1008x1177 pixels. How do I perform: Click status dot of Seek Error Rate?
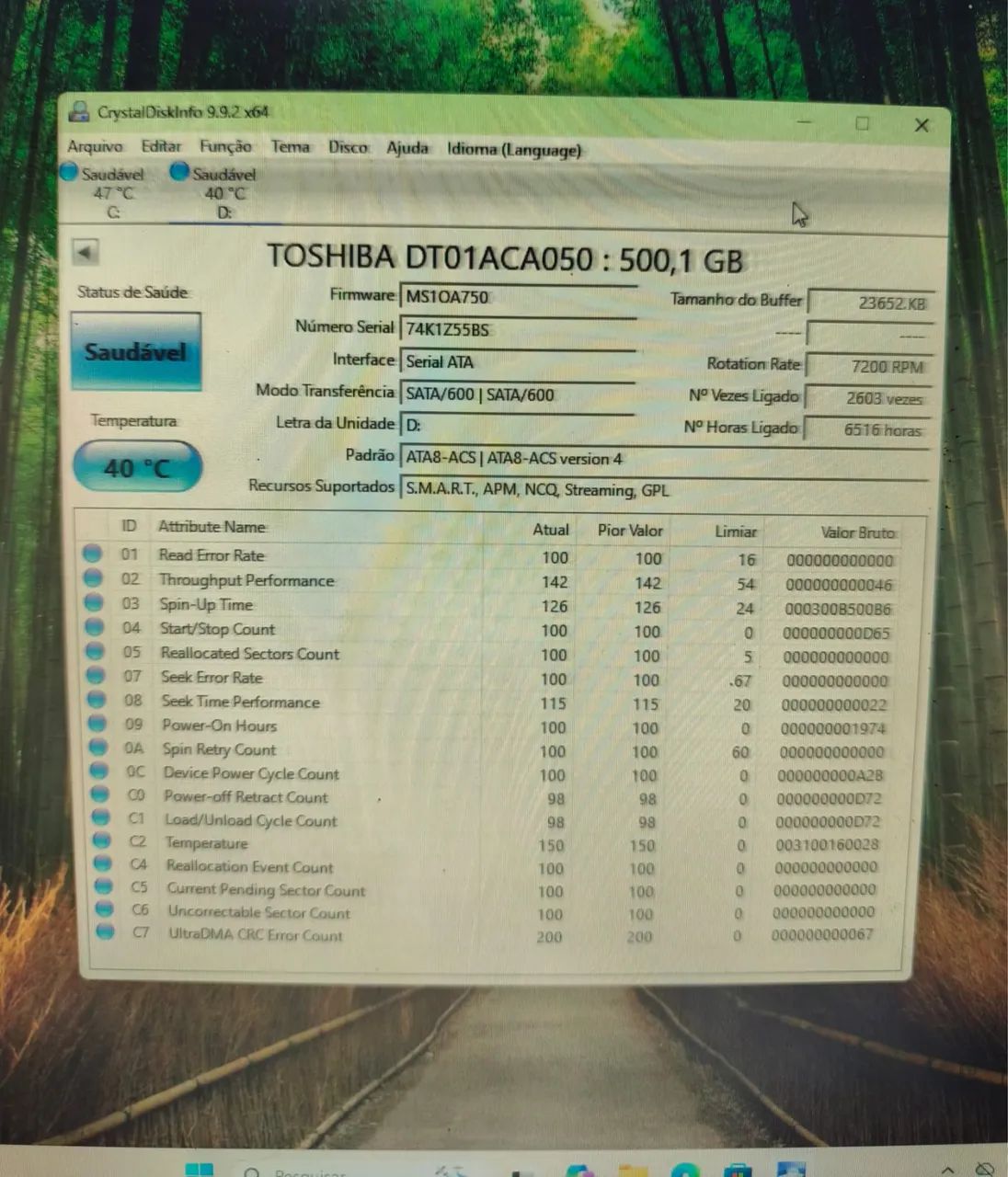click(x=97, y=676)
